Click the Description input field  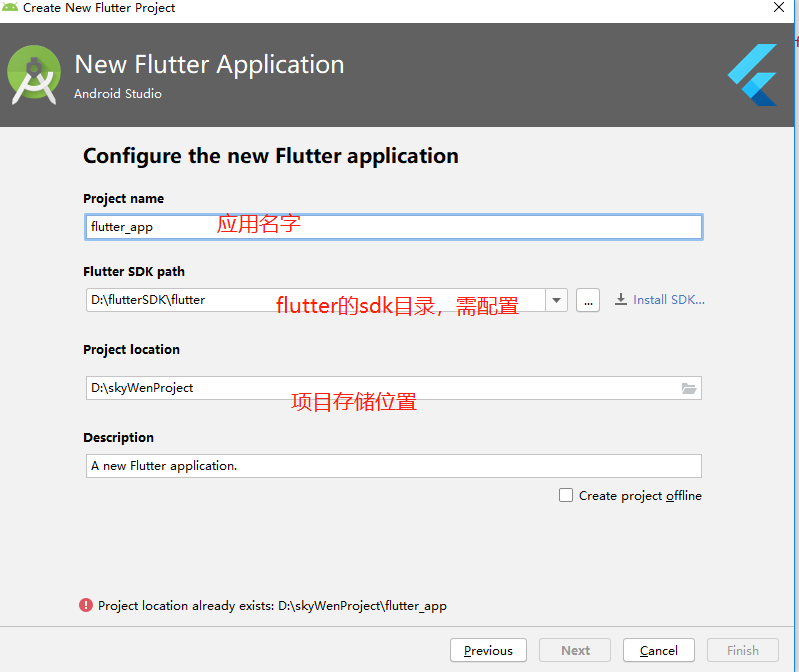394,466
